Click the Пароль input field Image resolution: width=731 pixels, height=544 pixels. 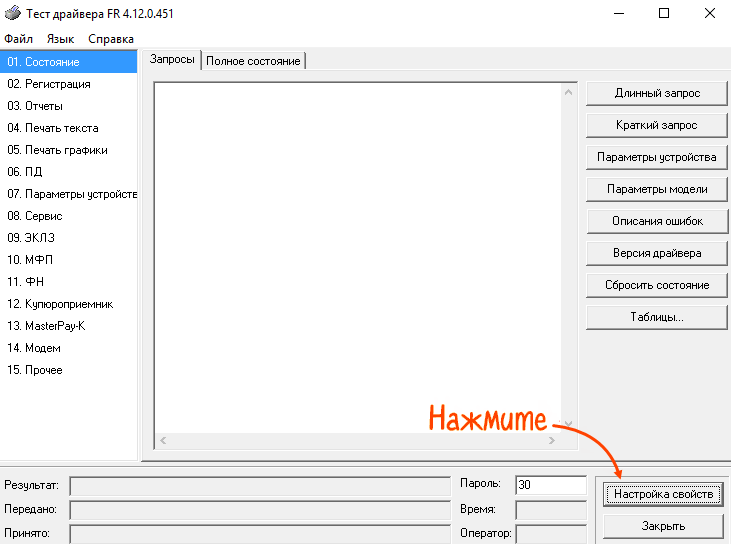(550, 485)
